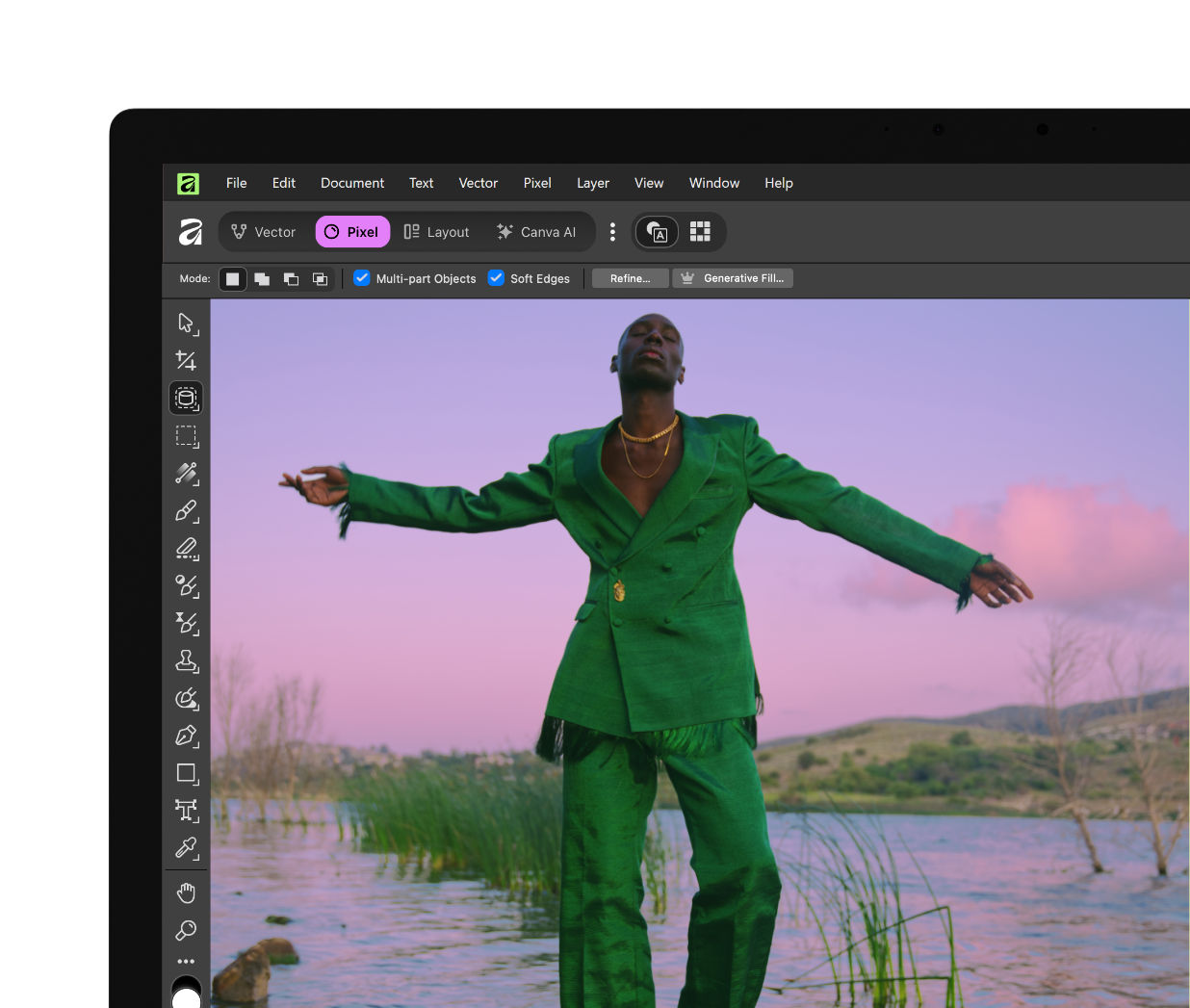Select the Crop tool
Screen dimensions: 1190x1008
point(186,360)
